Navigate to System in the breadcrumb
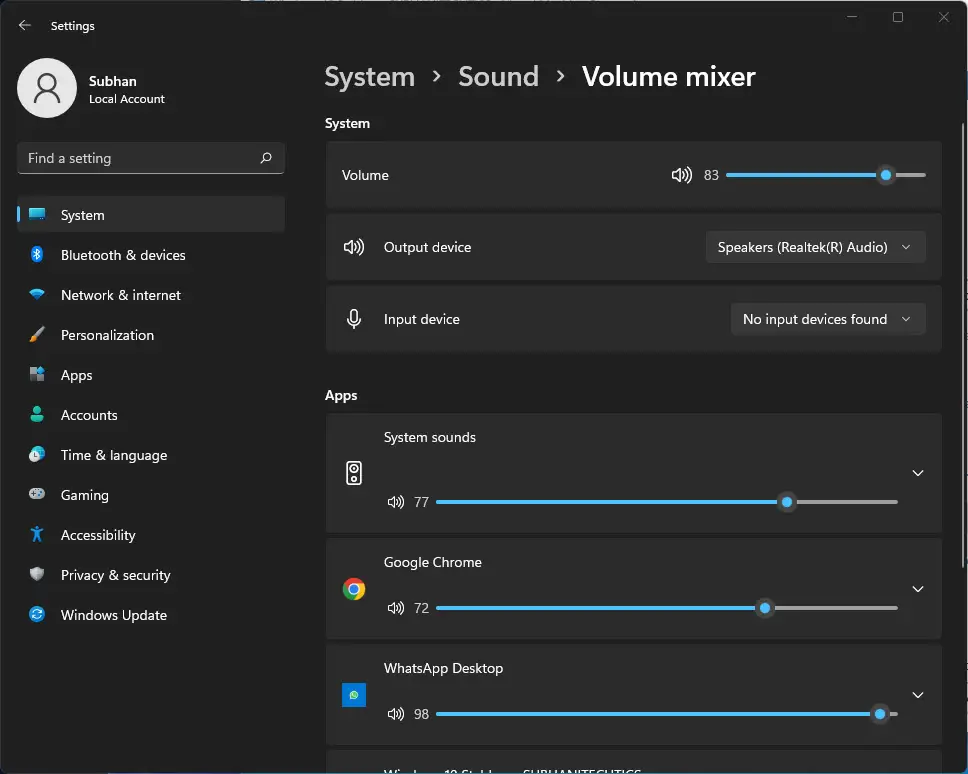The height and width of the screenshot is (774, 968). (x=370, y=77)
